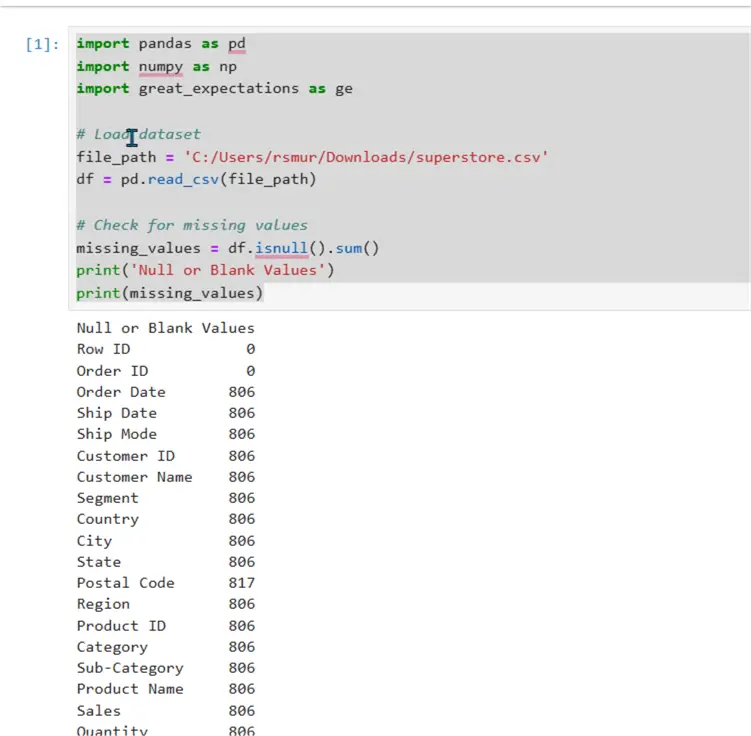Image resolution: width=751 pixels, height=736 pixels.
Task: Click the 'Customer Name' output row
Action: 166,477
